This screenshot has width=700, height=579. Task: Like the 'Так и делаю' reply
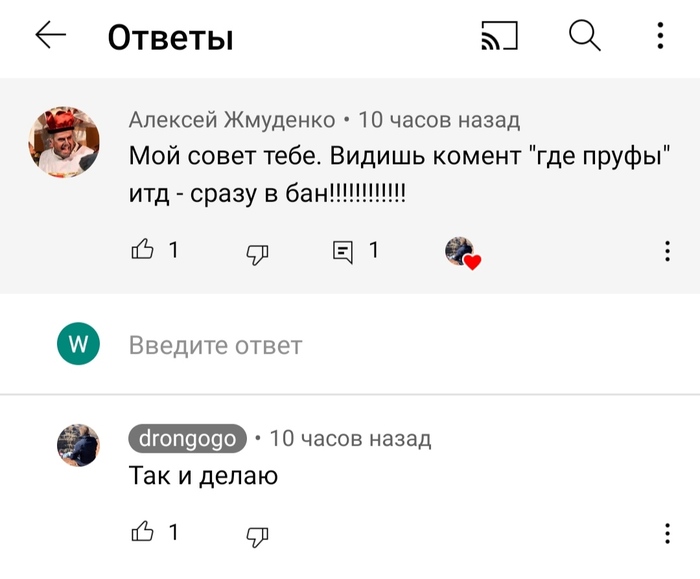tap(143, 532)
